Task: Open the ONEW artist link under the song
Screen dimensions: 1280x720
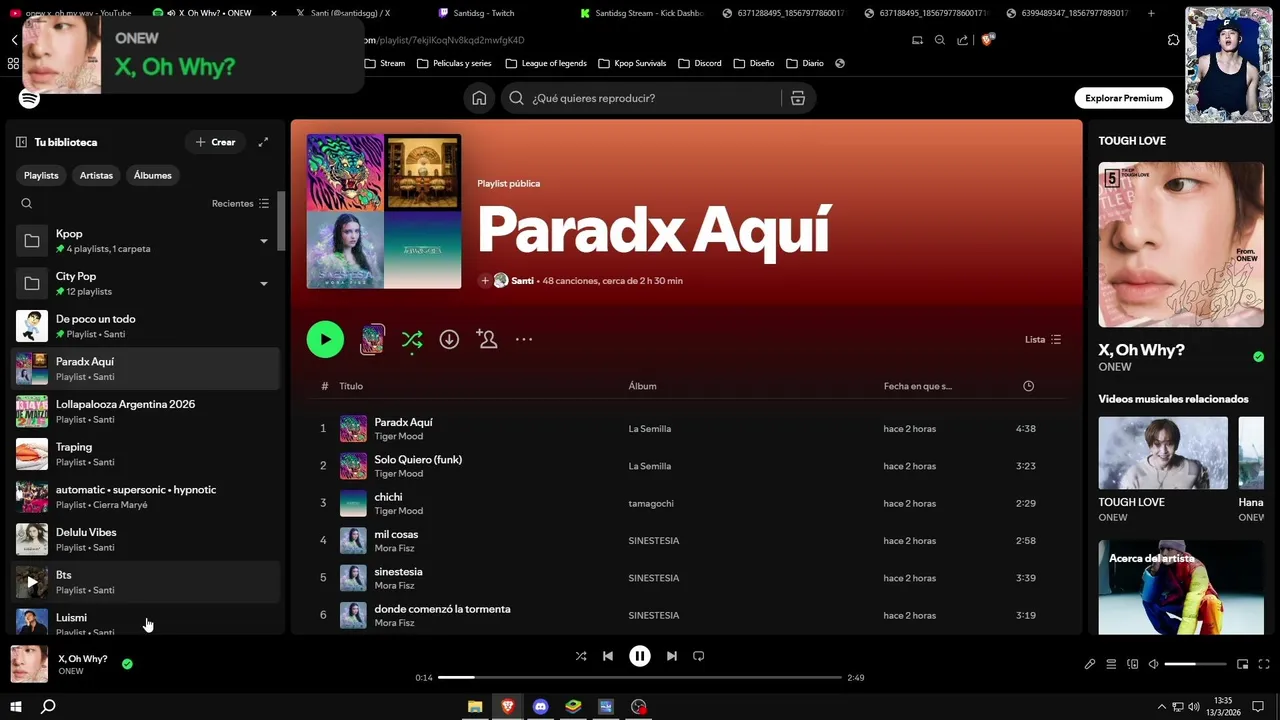Action: pyautogui.click(x=71, y=671)
